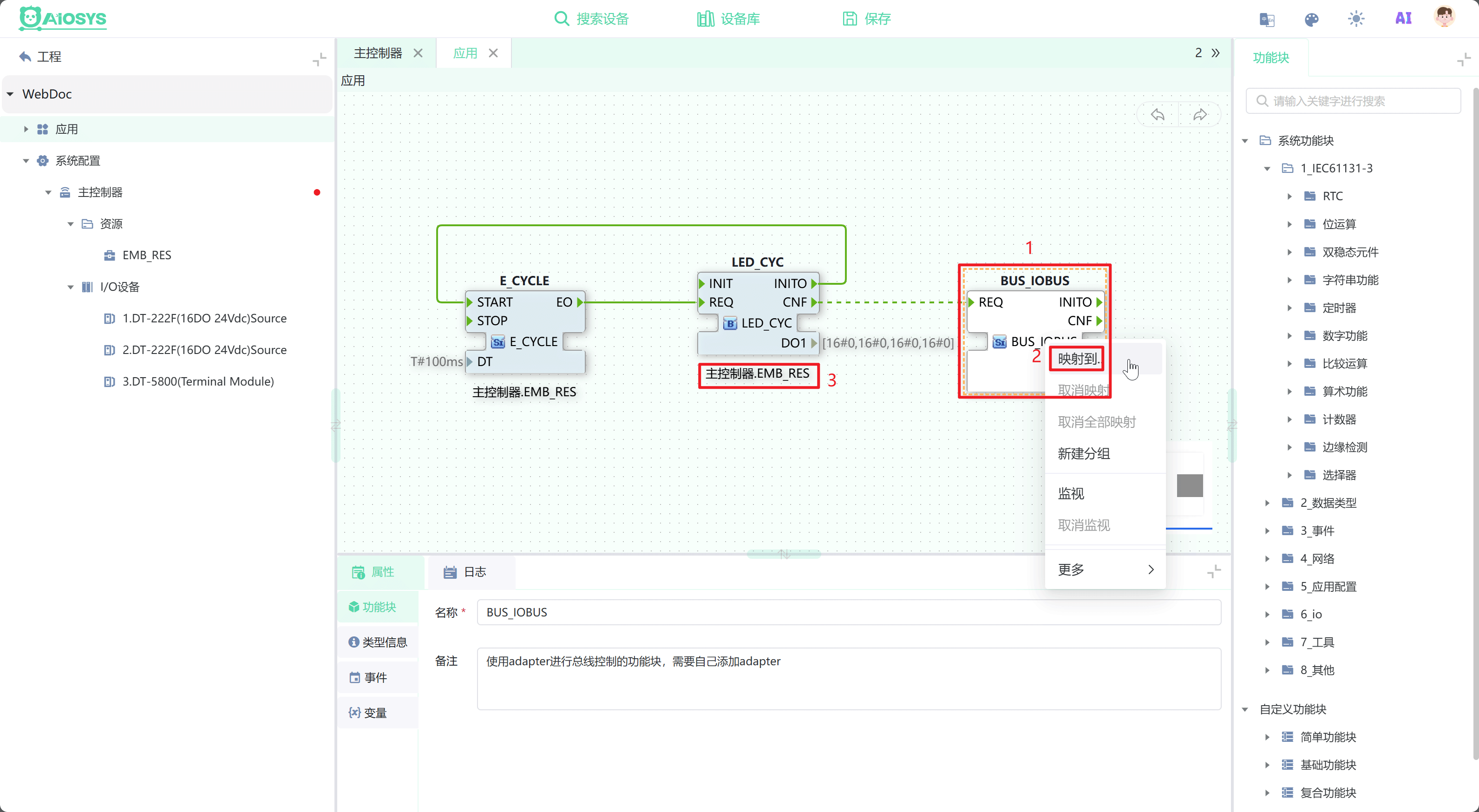Click the 工程 back arrow icon
This screenshot has width=1479, height=812.
(x=25, y=56)
